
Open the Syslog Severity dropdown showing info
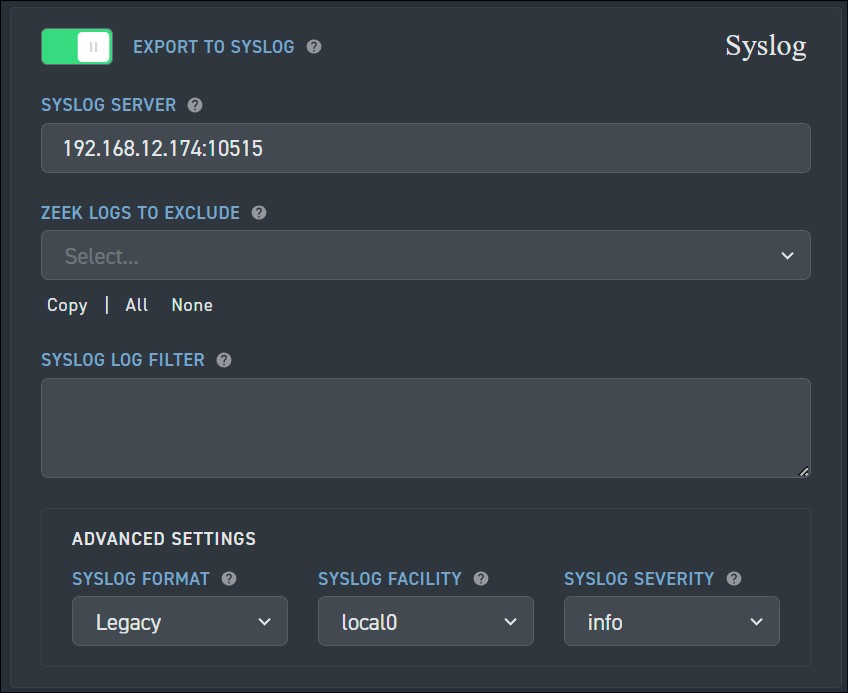(672, 621)
